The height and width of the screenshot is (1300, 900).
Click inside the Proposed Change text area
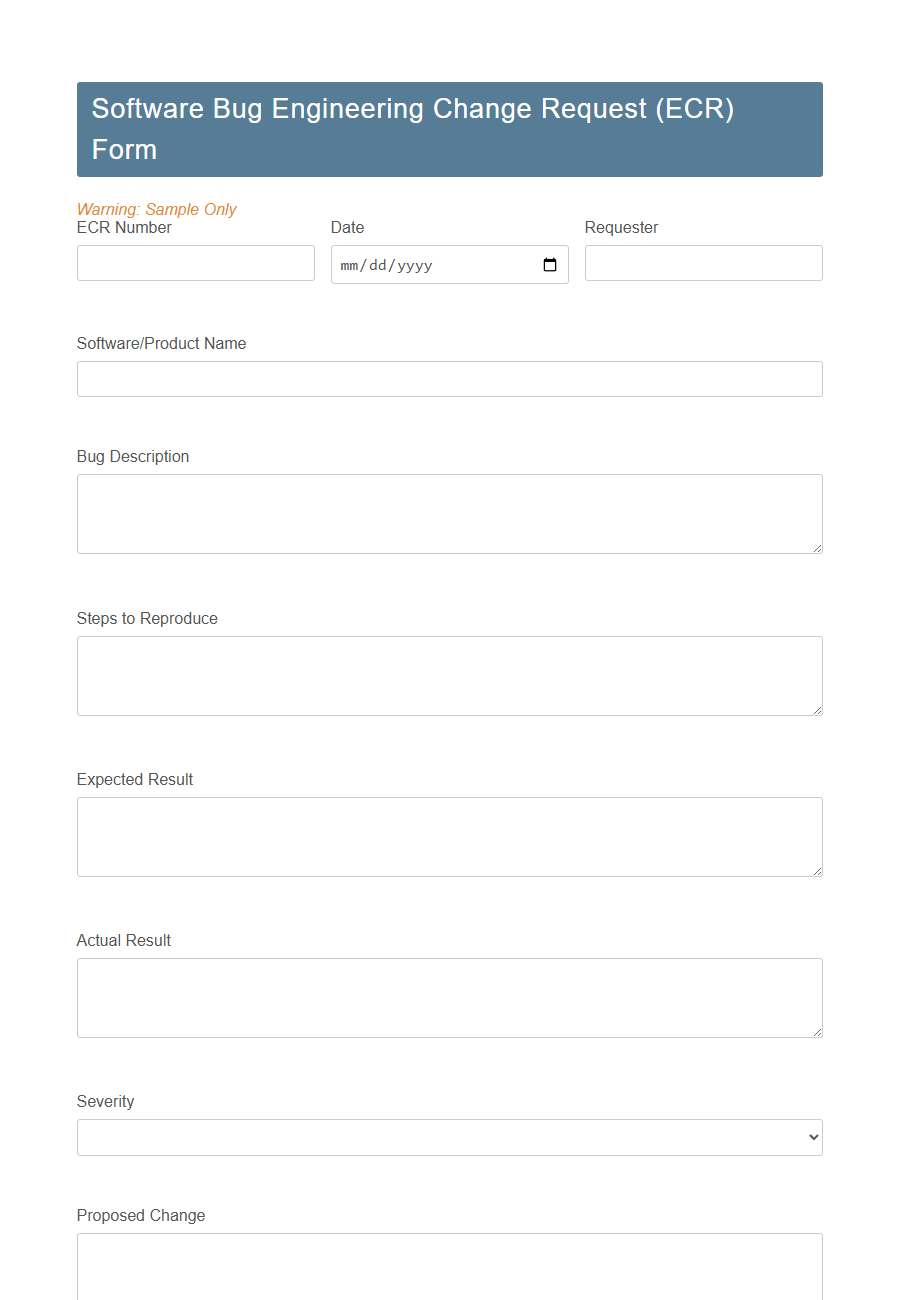click(450, 1270)
